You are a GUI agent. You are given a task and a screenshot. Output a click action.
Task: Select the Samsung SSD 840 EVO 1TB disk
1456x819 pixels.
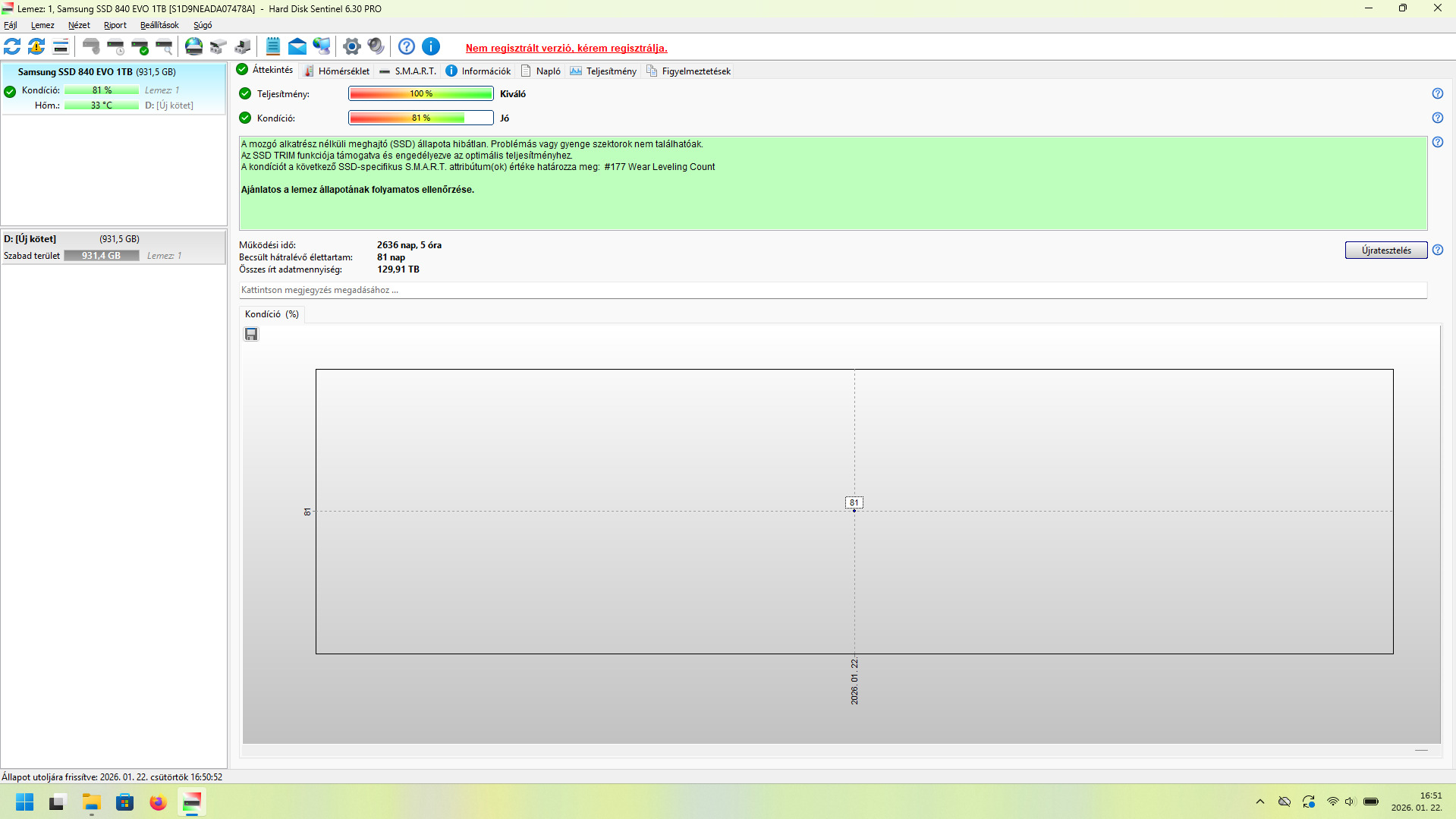(x=113, y=89)
